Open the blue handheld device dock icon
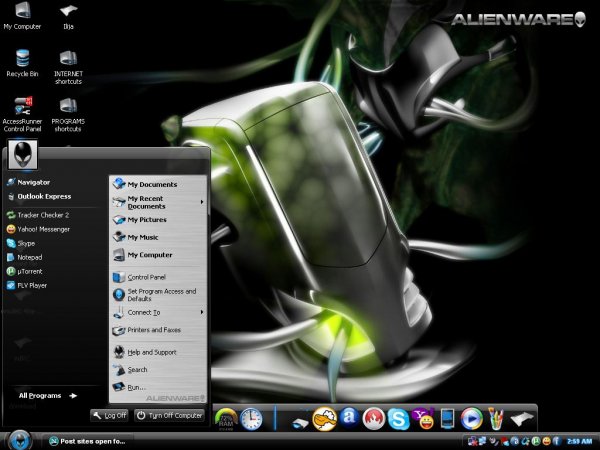This screenshot has height=450, width=600. [447, 419]
